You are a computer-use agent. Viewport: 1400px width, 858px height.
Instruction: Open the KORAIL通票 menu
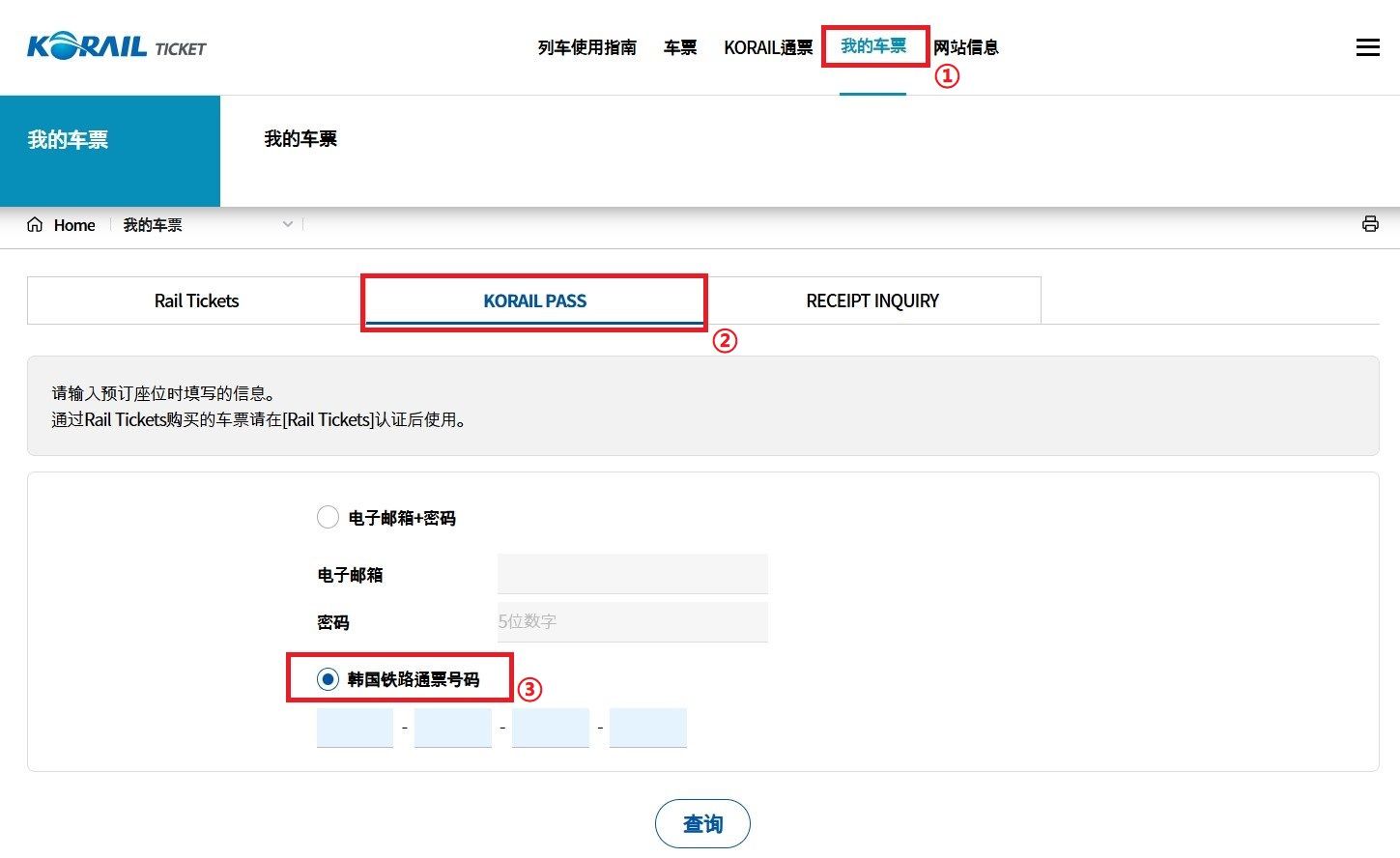768,47
